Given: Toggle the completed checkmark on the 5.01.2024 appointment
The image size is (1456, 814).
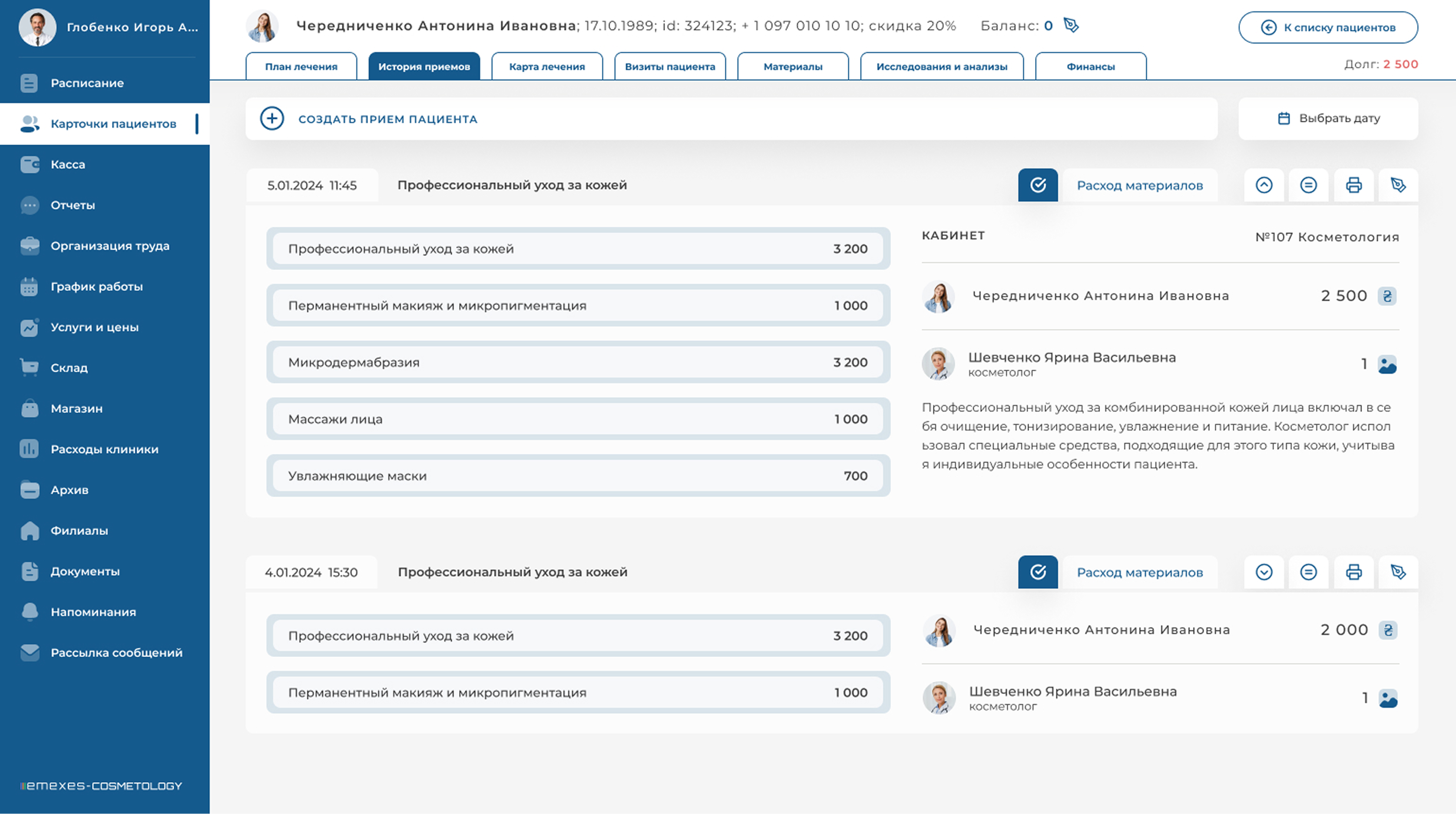Looking at the screenshot, I should pos(1038,185).
